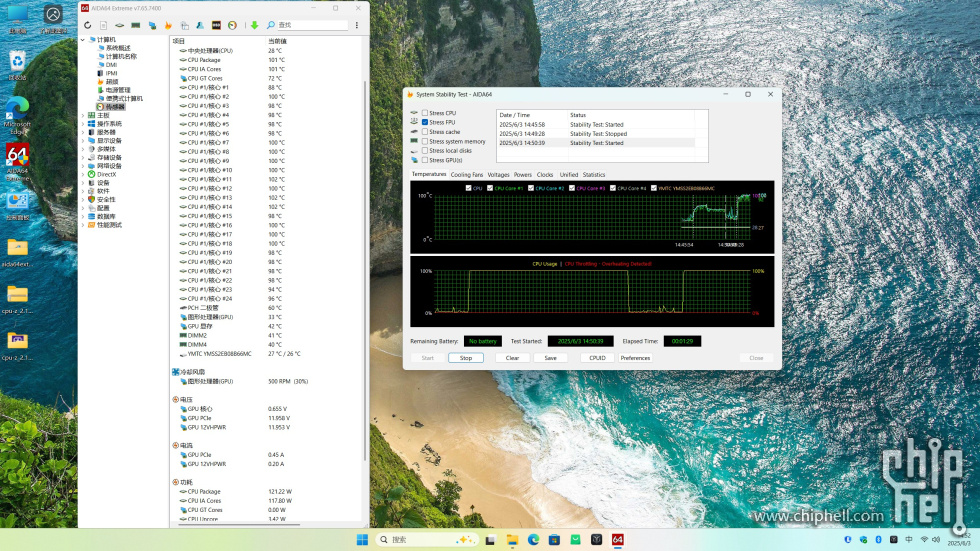Switch to the Statistics tab
The width and height of the screenshot is (980, 551).
(x=594, y=175)
